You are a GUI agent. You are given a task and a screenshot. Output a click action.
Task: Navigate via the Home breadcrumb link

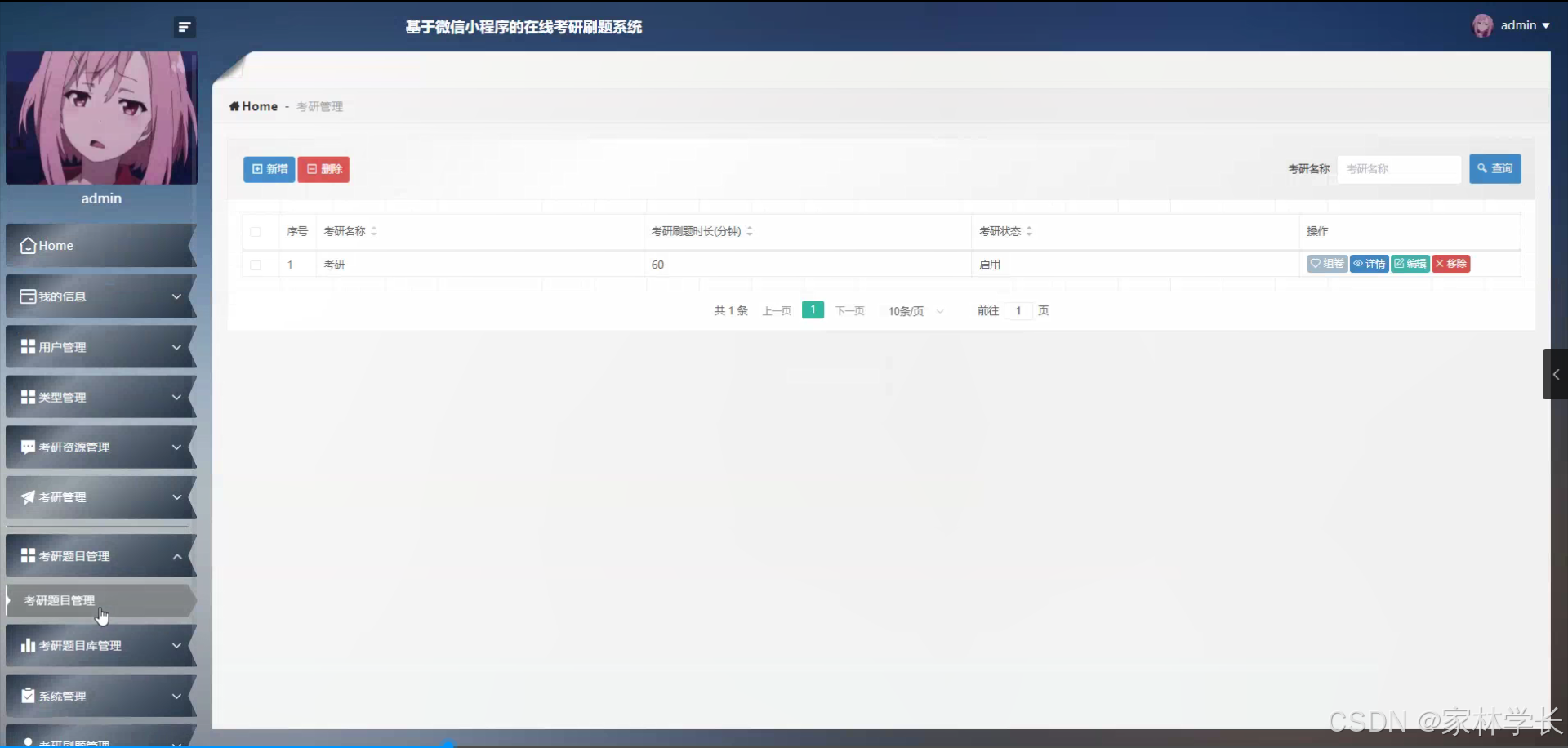coord(254,105)
